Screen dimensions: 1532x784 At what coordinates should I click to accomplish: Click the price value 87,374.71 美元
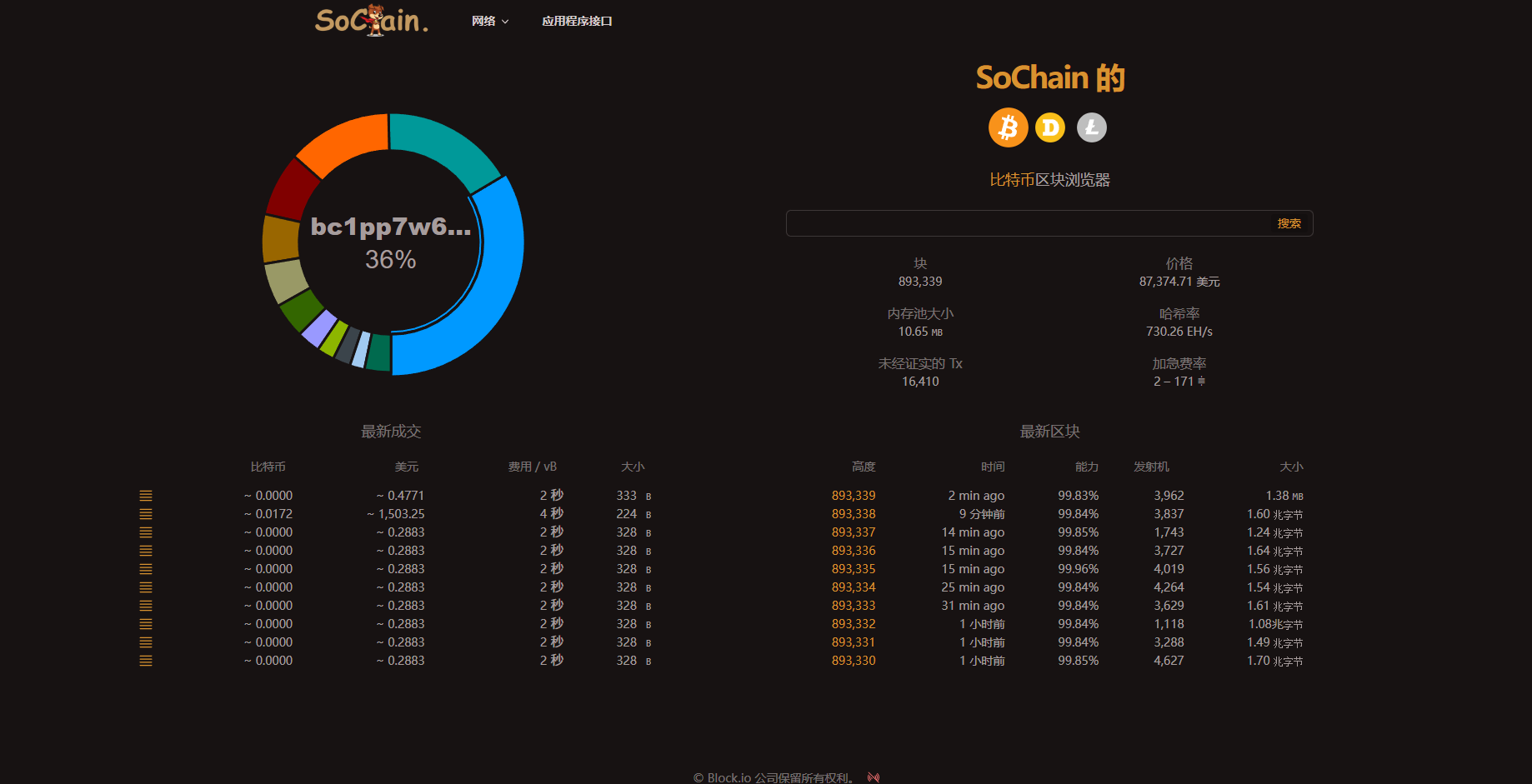[x=1179, y=282]
